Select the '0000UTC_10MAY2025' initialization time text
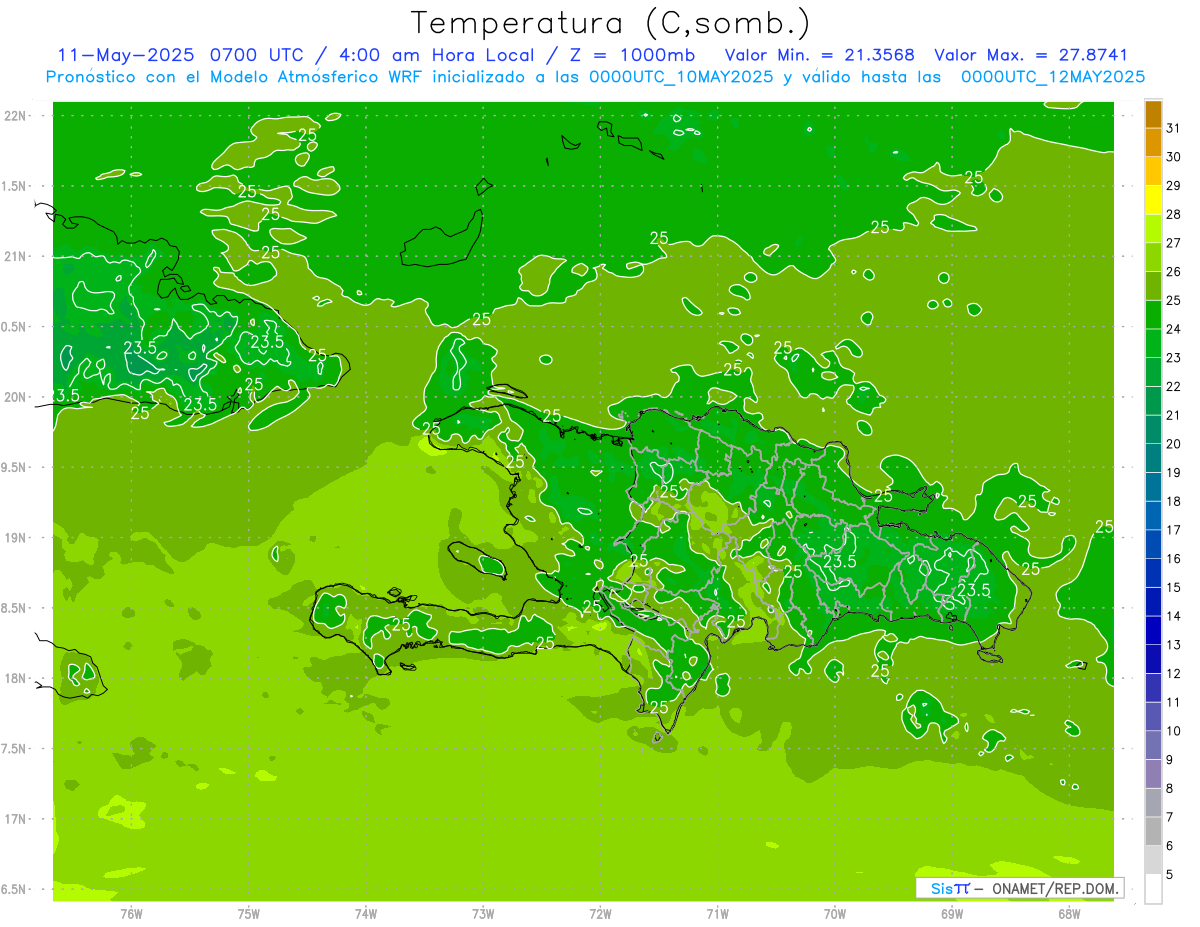This screenshot has width=1200, height=927. (682, 77)
